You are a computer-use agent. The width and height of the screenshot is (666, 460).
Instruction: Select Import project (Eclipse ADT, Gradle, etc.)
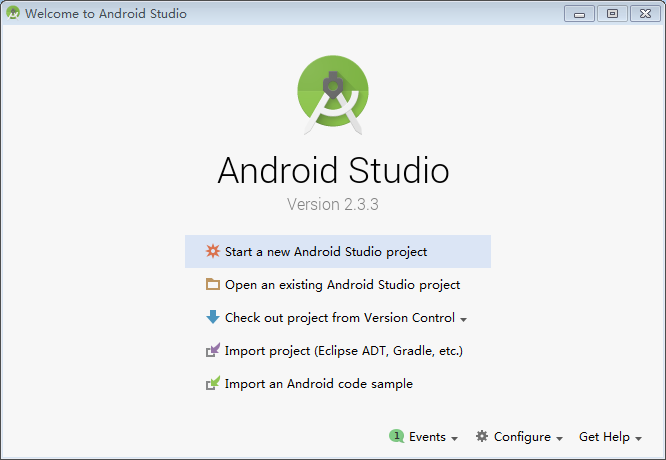pos(343,351)
